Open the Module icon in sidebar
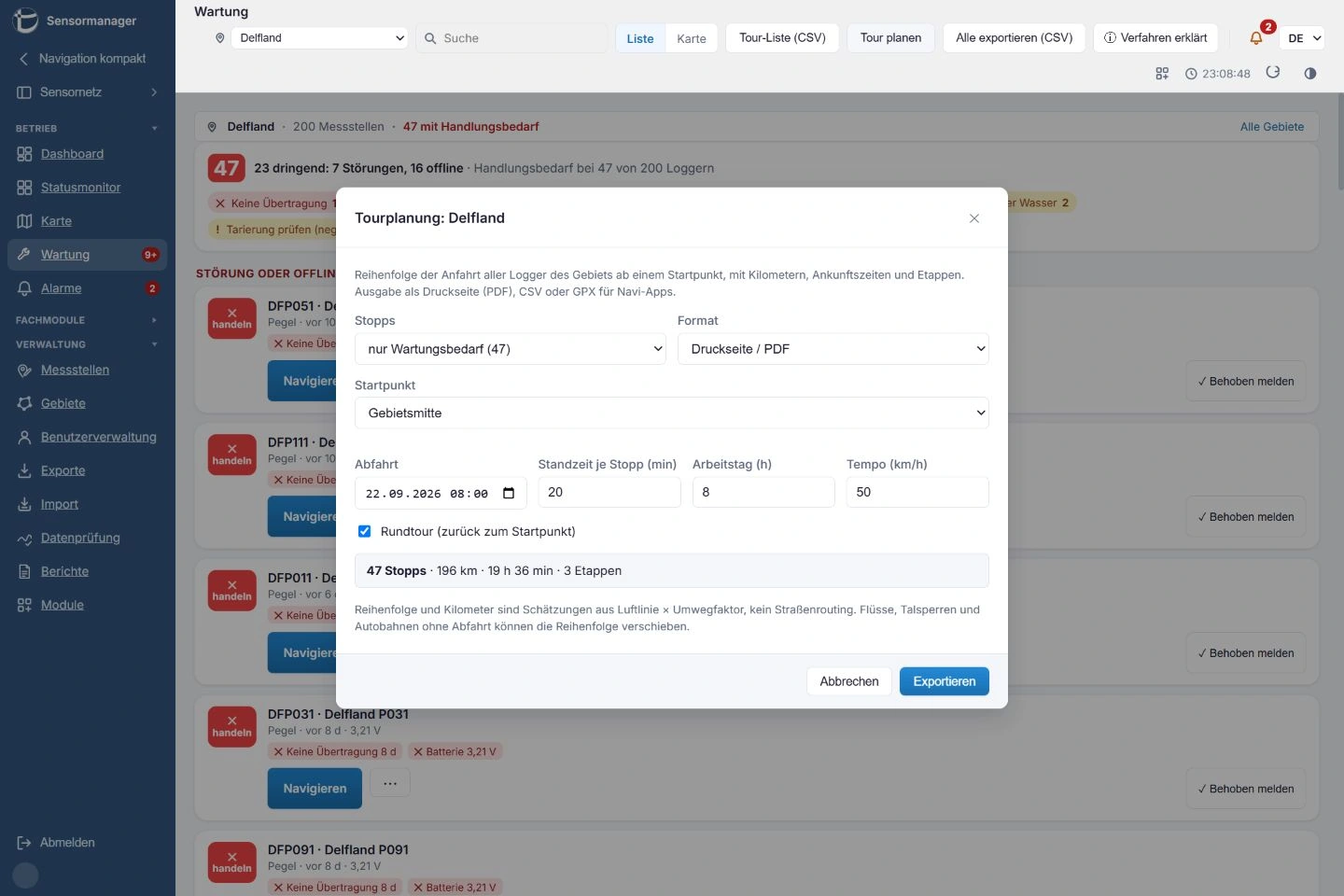The width and height of the screenshot is (1344, 896). tap(24, 605)
